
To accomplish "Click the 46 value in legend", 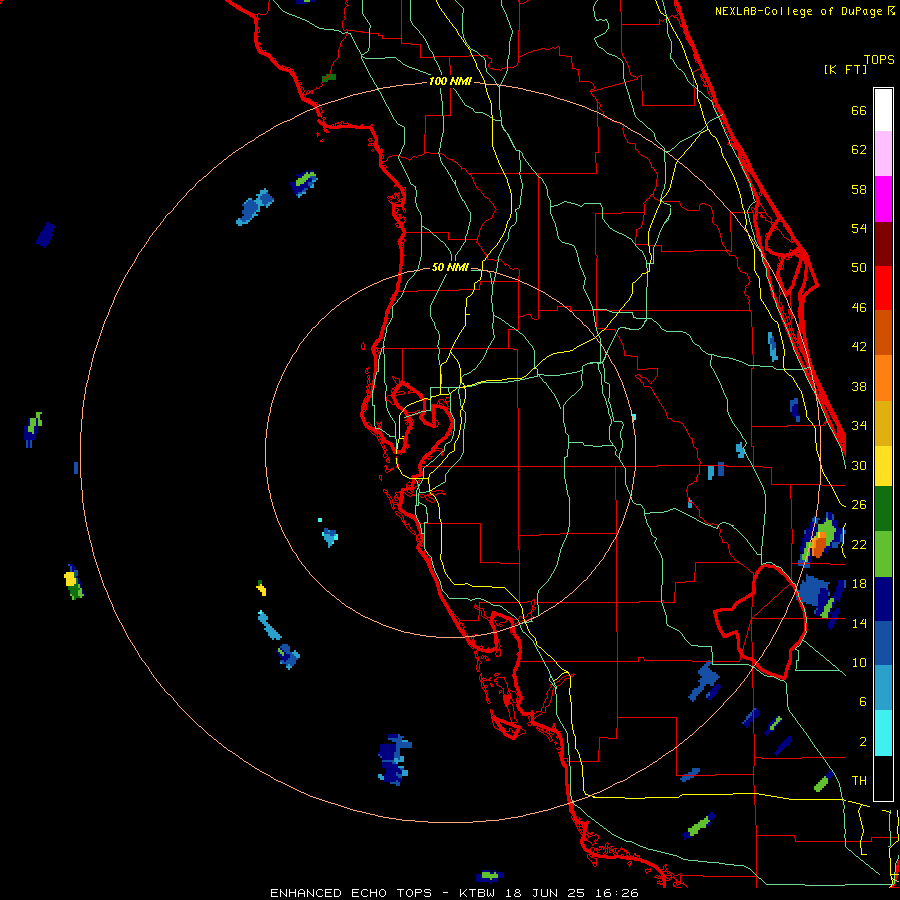I will coord(859,308).
